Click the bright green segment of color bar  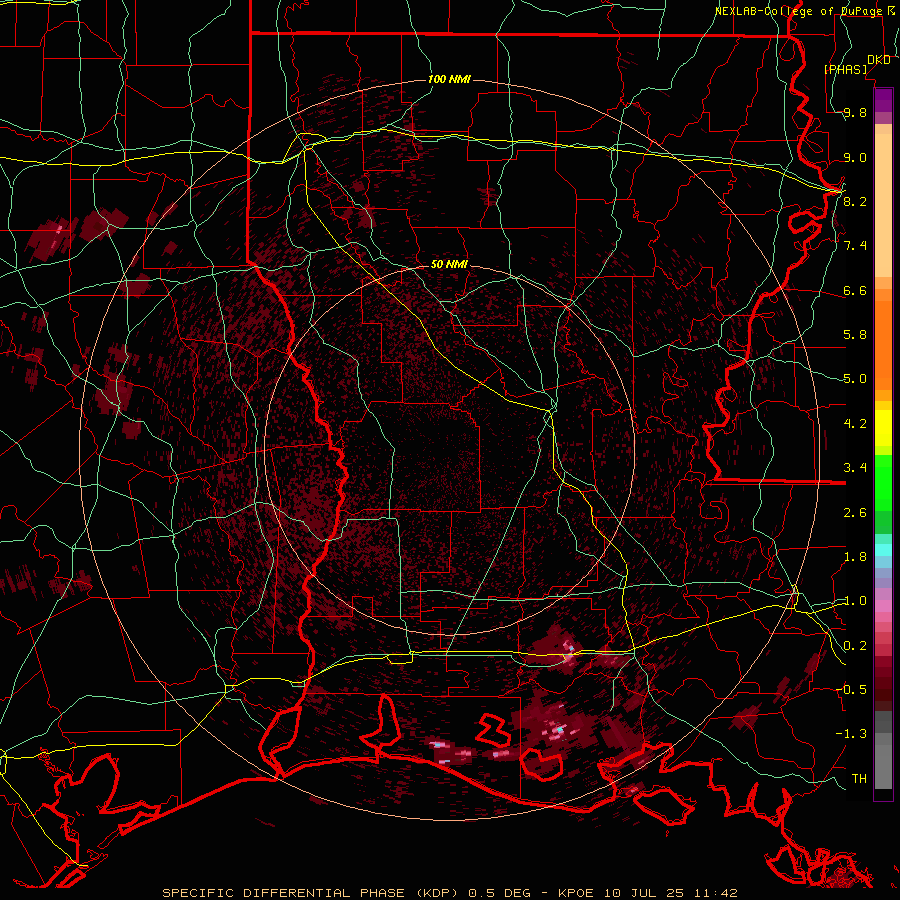(883, 483)
